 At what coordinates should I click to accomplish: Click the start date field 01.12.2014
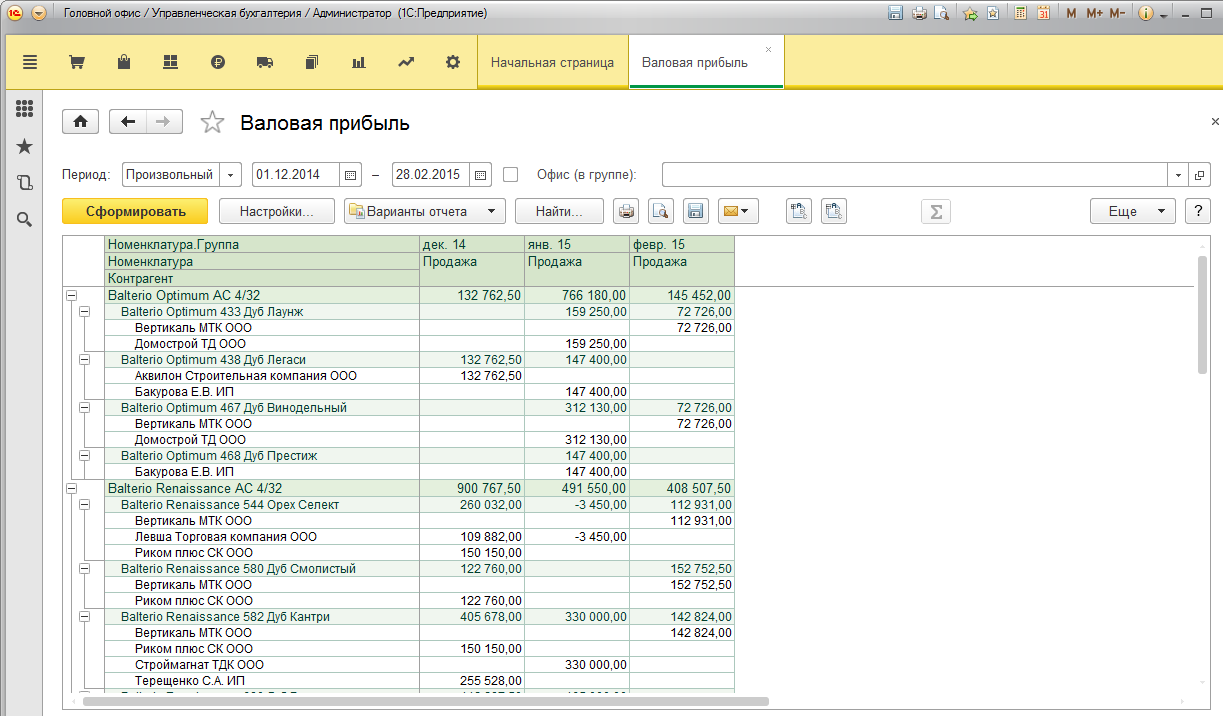pyautogui.click(x=296, y=174)
